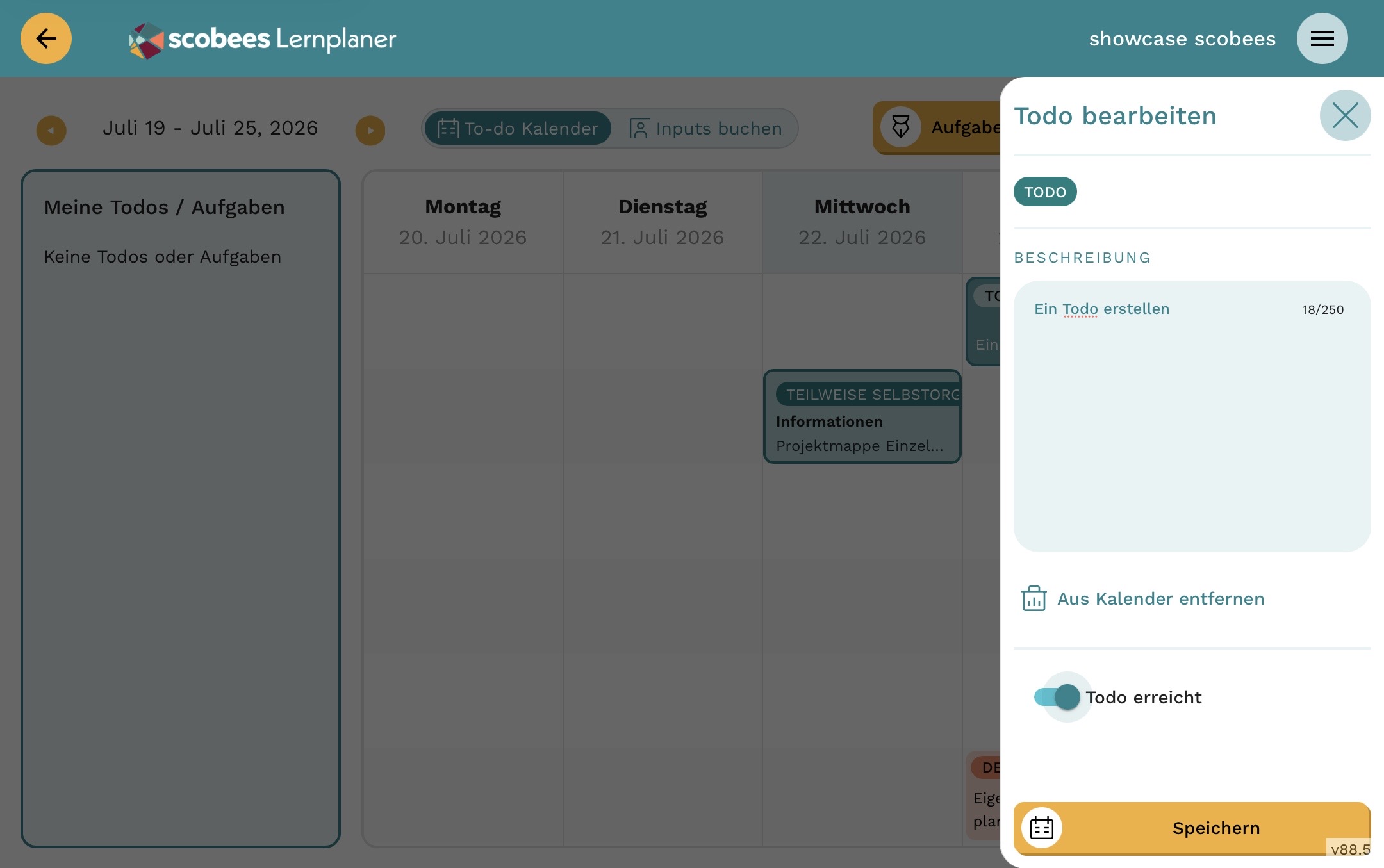Image resolution: width=1384 pixels, height=868 pixels.
Task: Select the Montag 20. Juli column header
Action: click(x=463, y=222)
